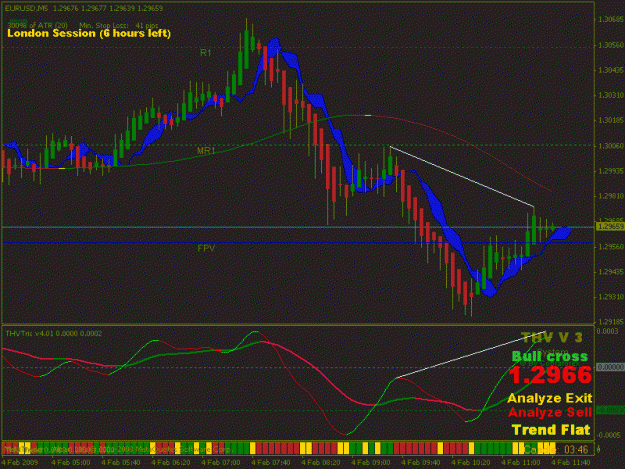
Task: Click the -0.0005 indicator scale value
Action: point(609,435)
